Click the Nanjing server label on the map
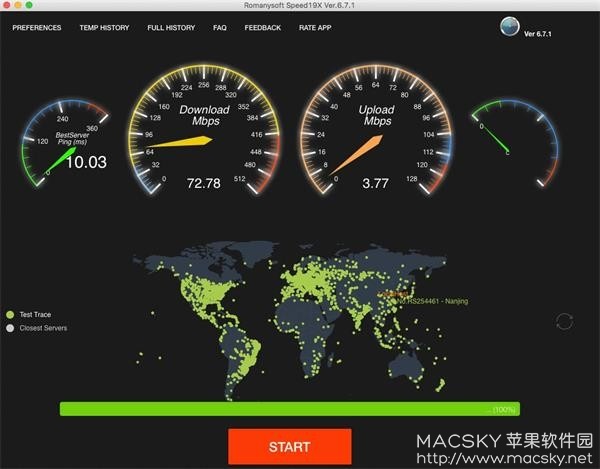 432,301
